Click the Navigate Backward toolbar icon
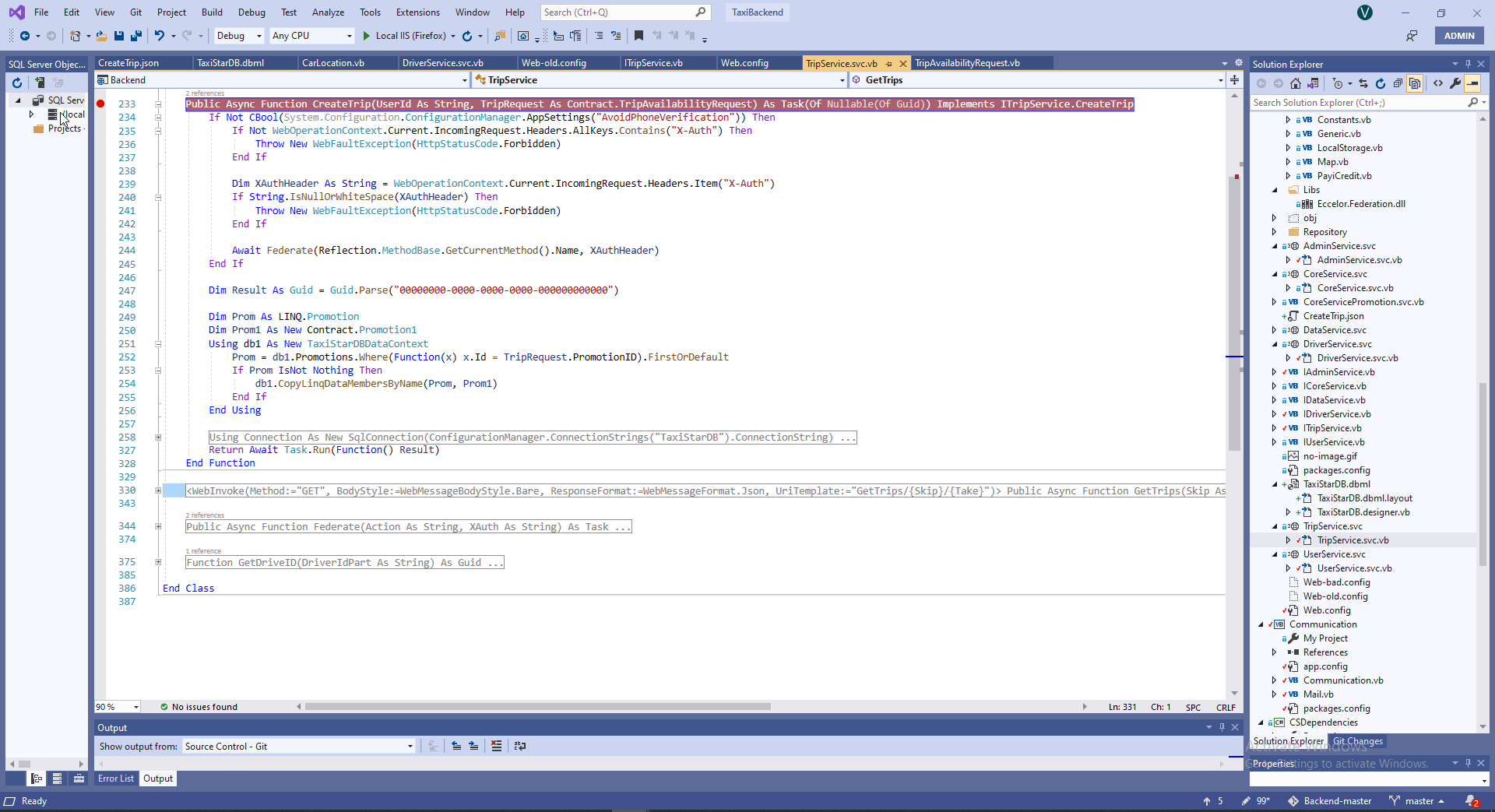 [25, 36]
